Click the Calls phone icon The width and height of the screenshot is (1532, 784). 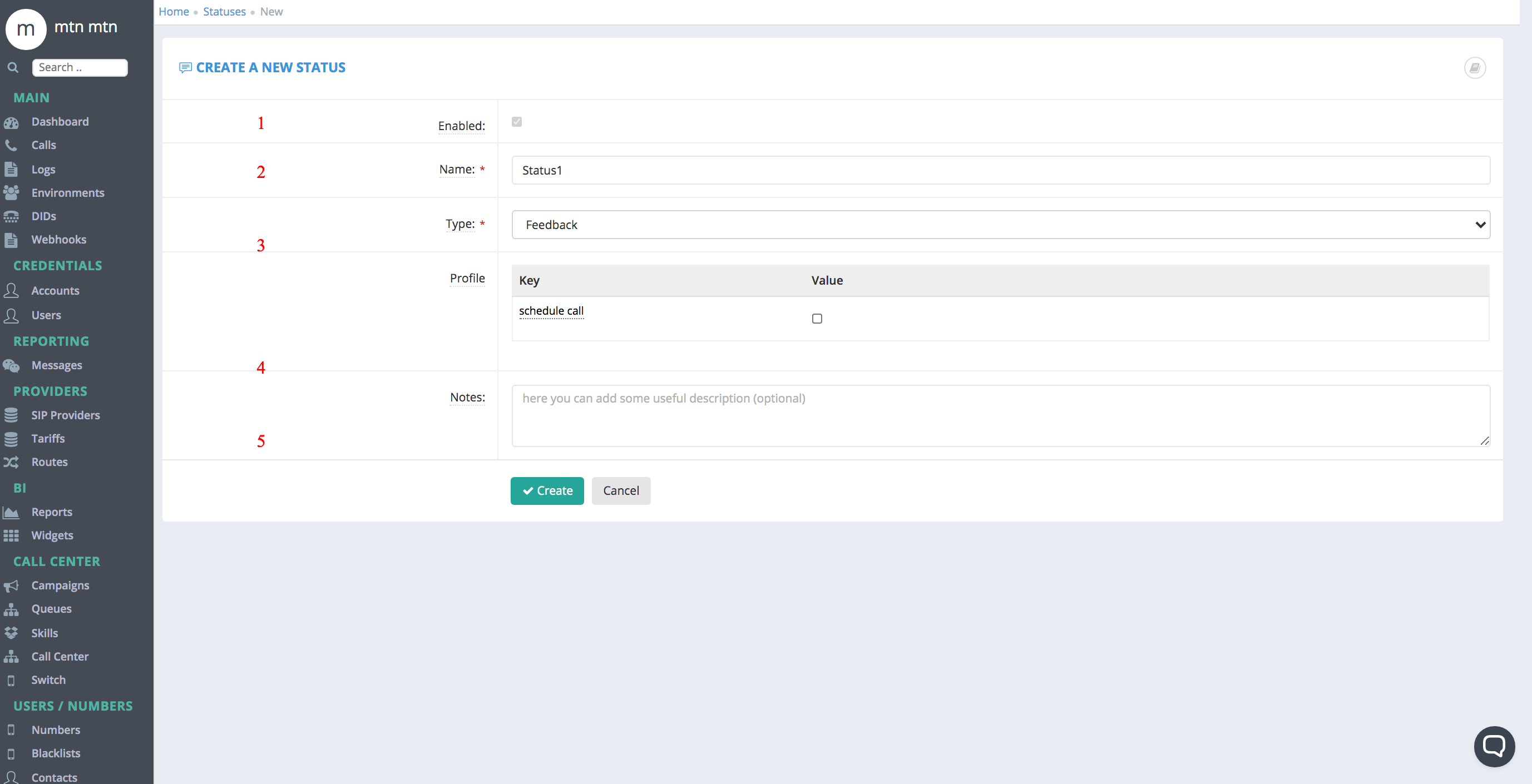11,145
